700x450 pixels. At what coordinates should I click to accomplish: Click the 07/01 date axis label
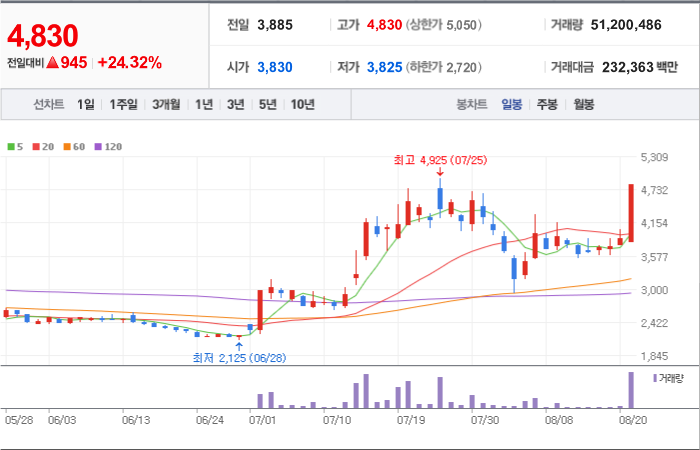[x=263, y=421]
